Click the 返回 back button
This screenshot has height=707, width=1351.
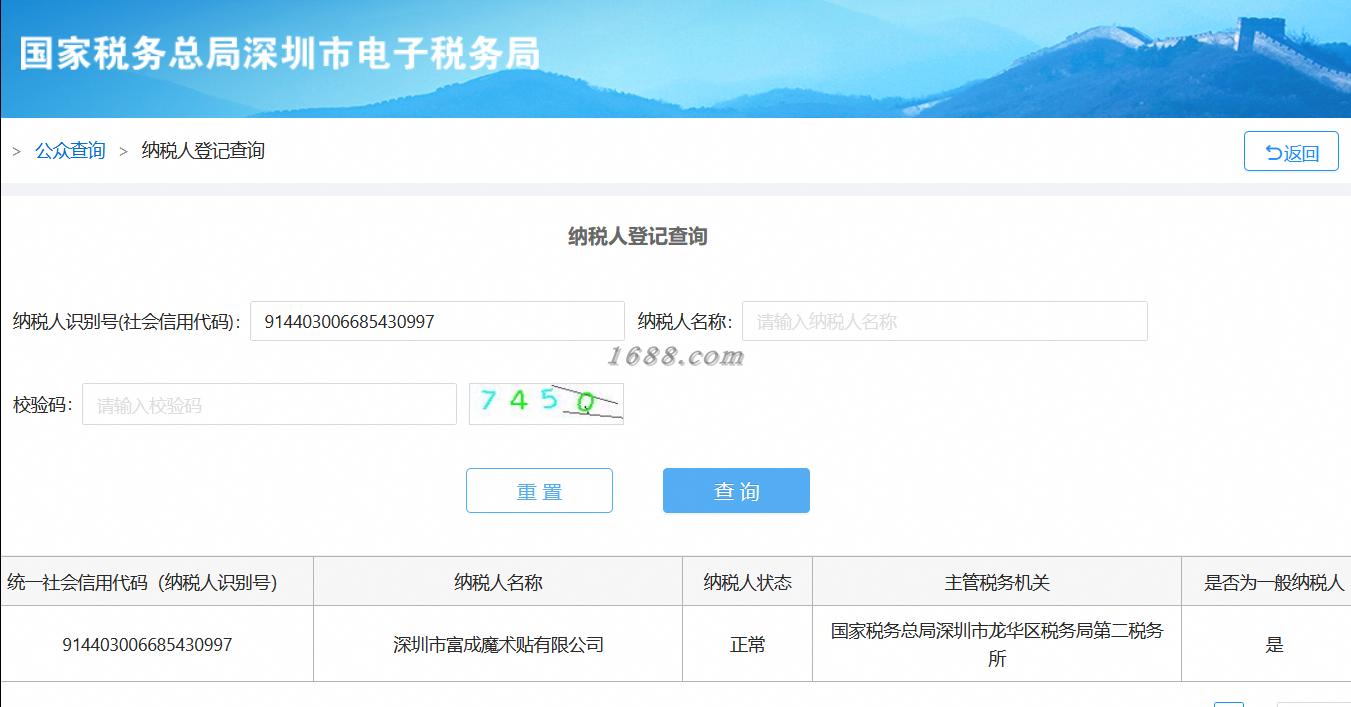pyautogui.click(x=1291, y=151)
